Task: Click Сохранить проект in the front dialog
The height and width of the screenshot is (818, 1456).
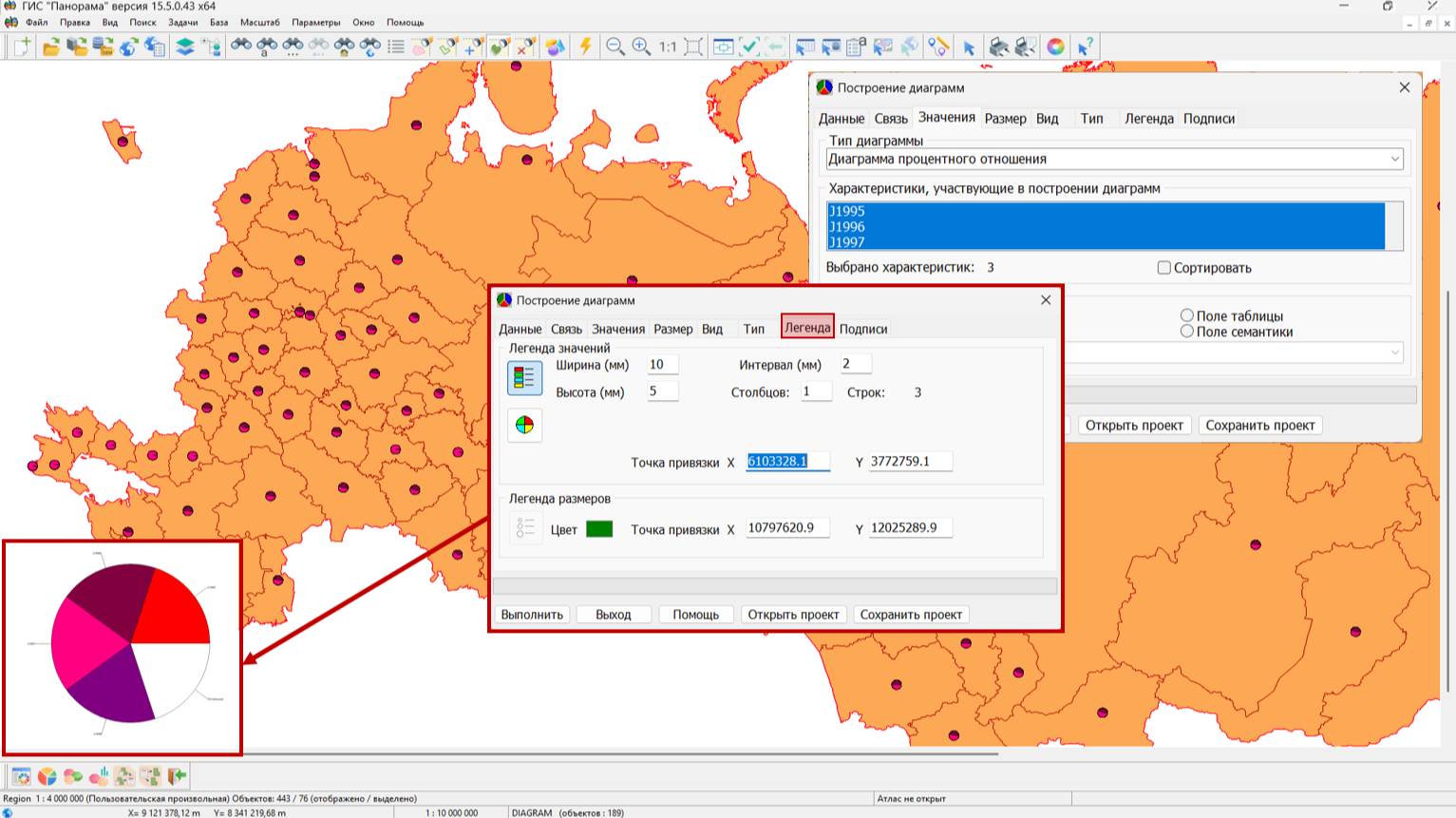Action: 911,615
